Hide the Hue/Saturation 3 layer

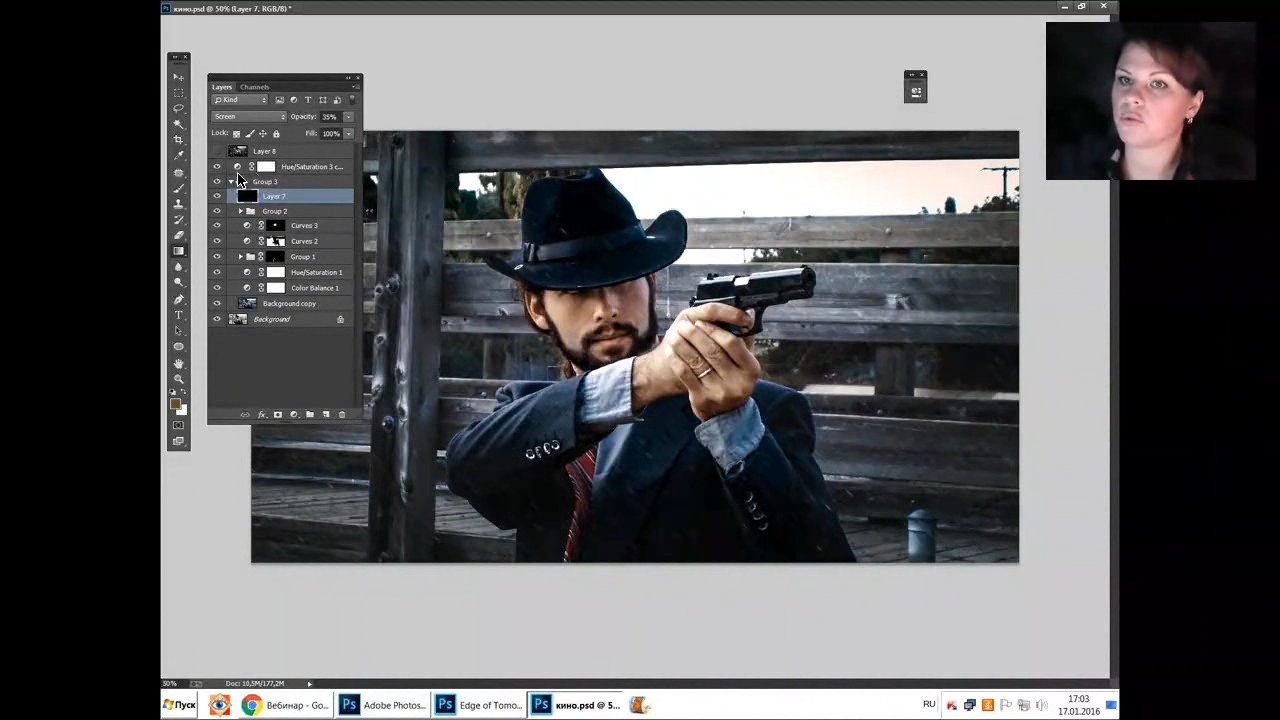(217, 167)
